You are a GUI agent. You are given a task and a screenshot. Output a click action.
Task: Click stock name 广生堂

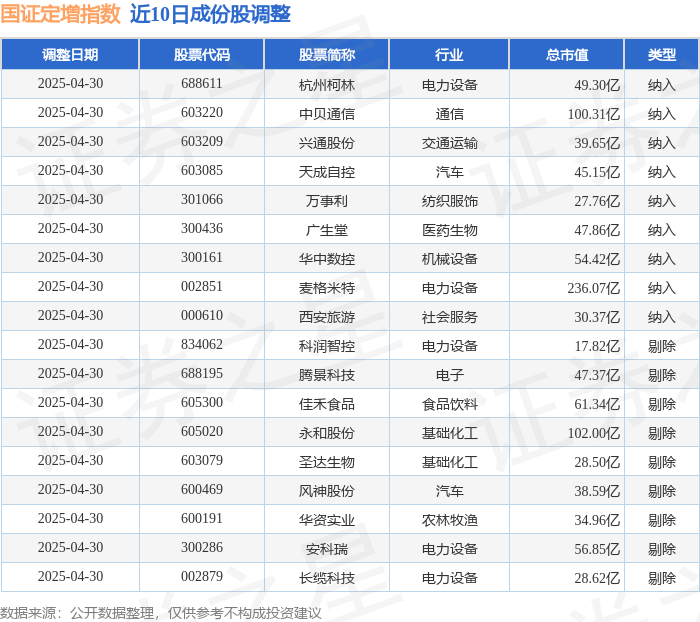tap(327, 230)
